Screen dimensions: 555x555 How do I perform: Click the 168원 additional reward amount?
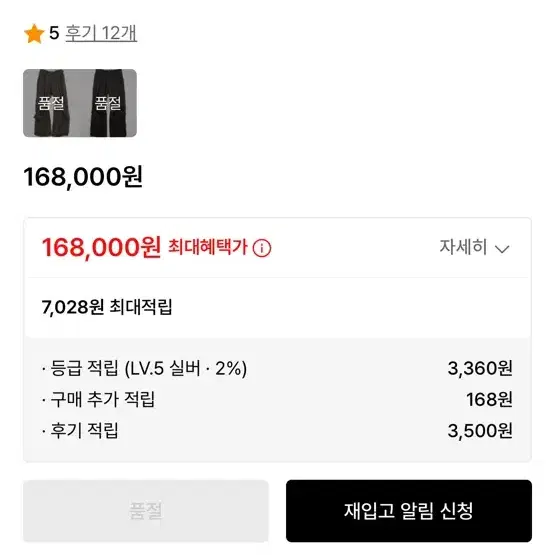point(489,400)
